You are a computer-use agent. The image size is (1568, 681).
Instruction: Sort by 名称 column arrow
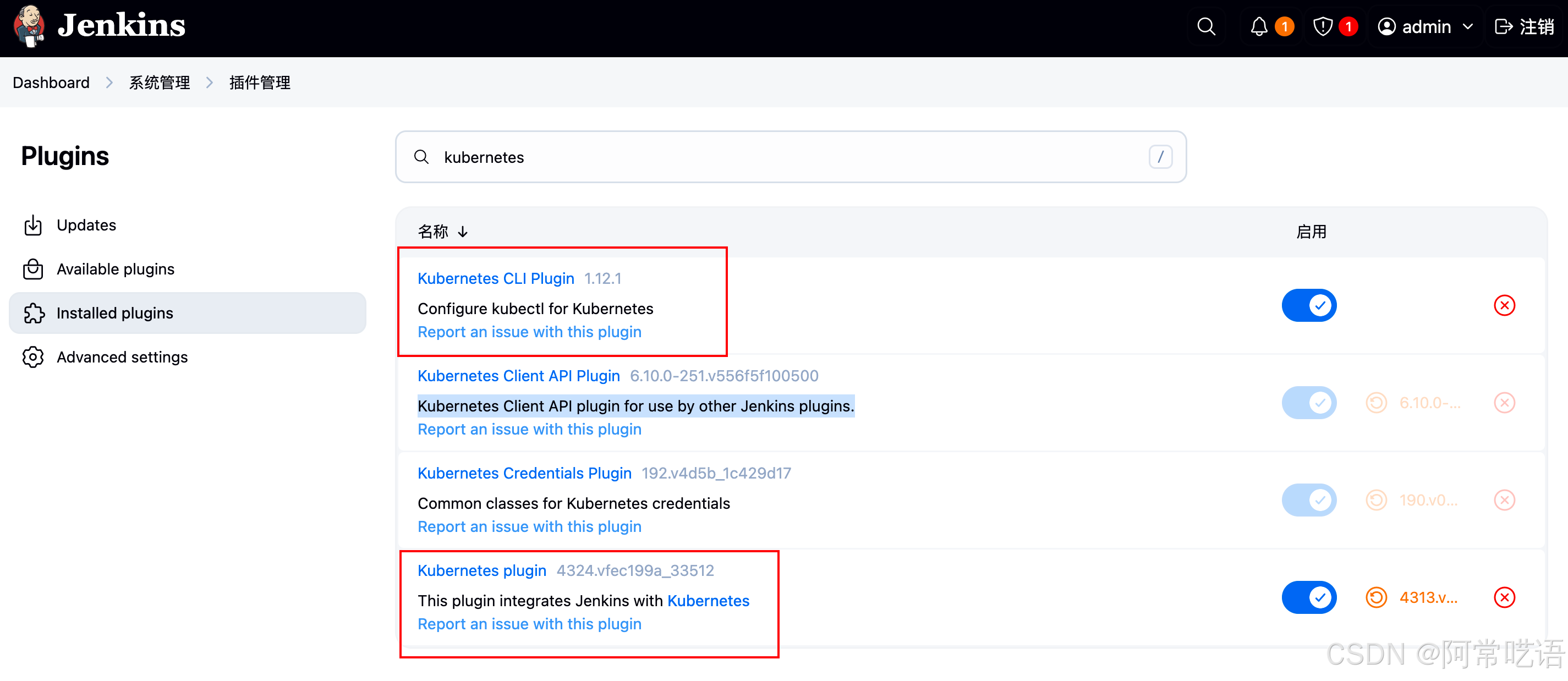pos(463,232)
